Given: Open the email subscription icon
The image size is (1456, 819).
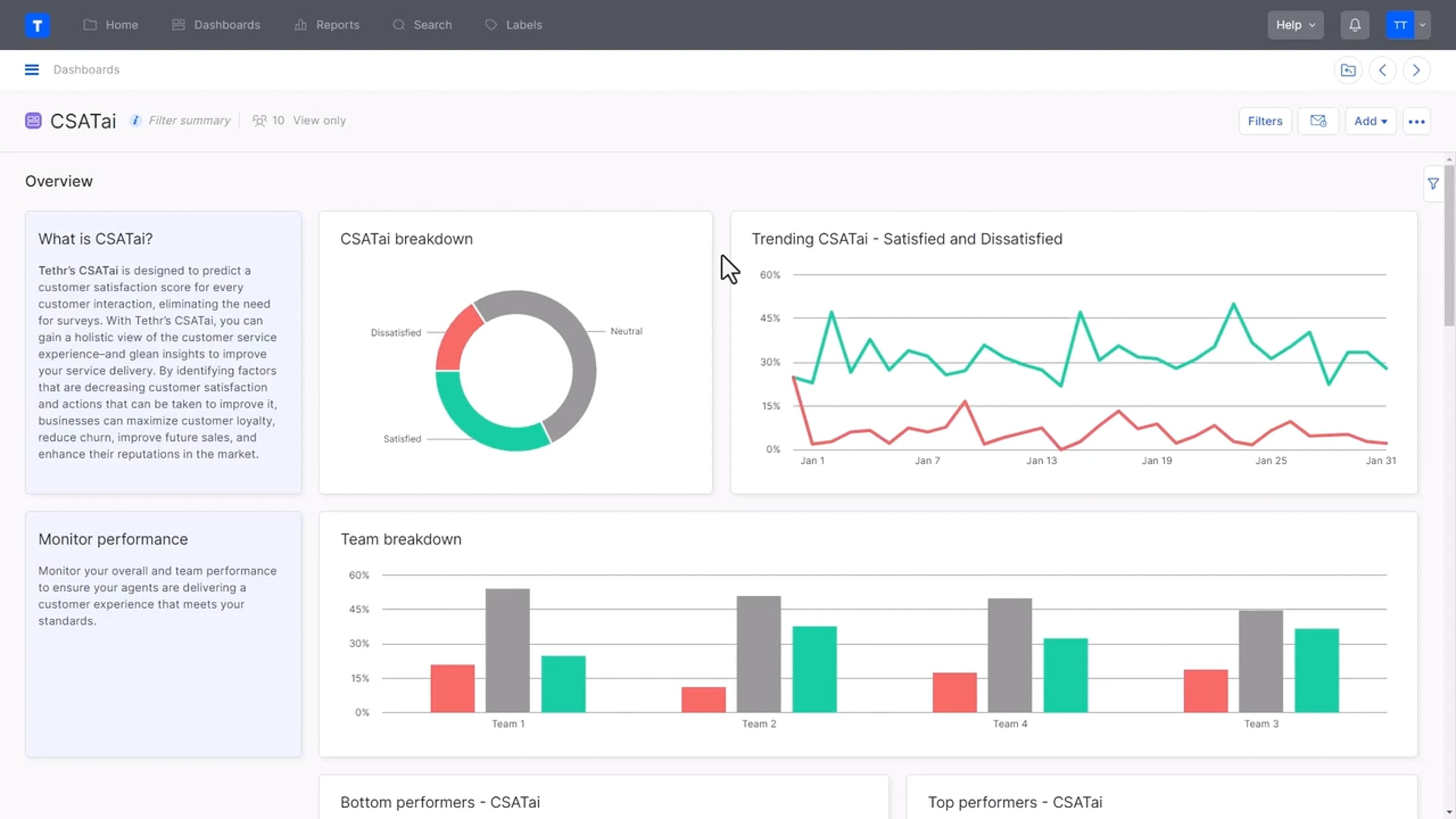Looking at the screenshot, I should coord(1318,121).
